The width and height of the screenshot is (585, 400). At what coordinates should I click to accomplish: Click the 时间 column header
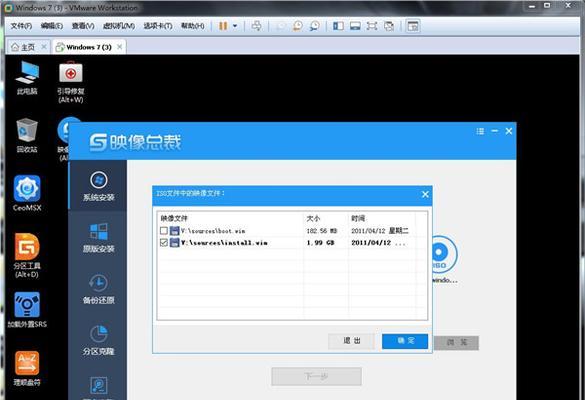click(382, 218)
